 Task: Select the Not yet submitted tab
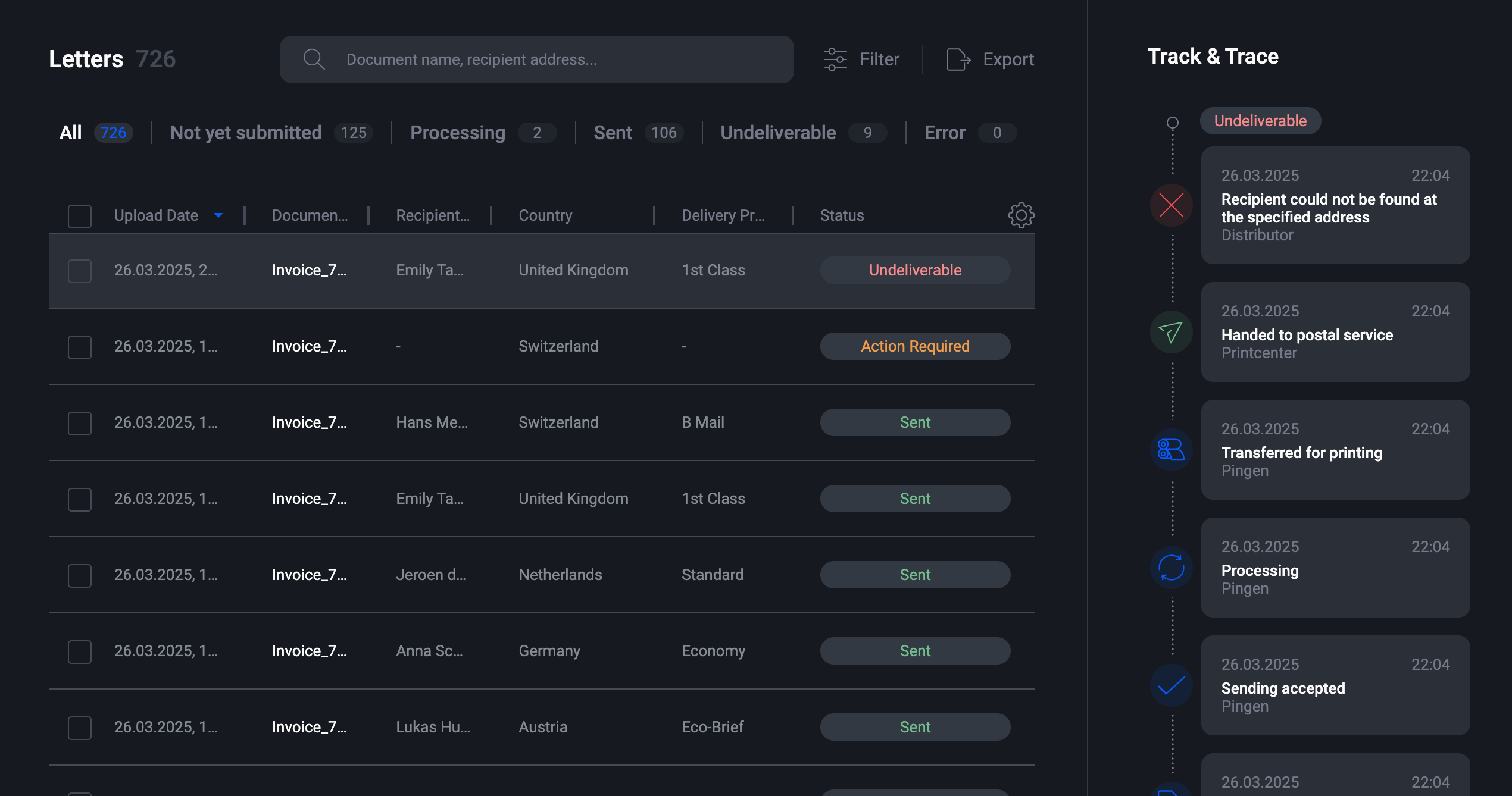[x=246, y=132]
